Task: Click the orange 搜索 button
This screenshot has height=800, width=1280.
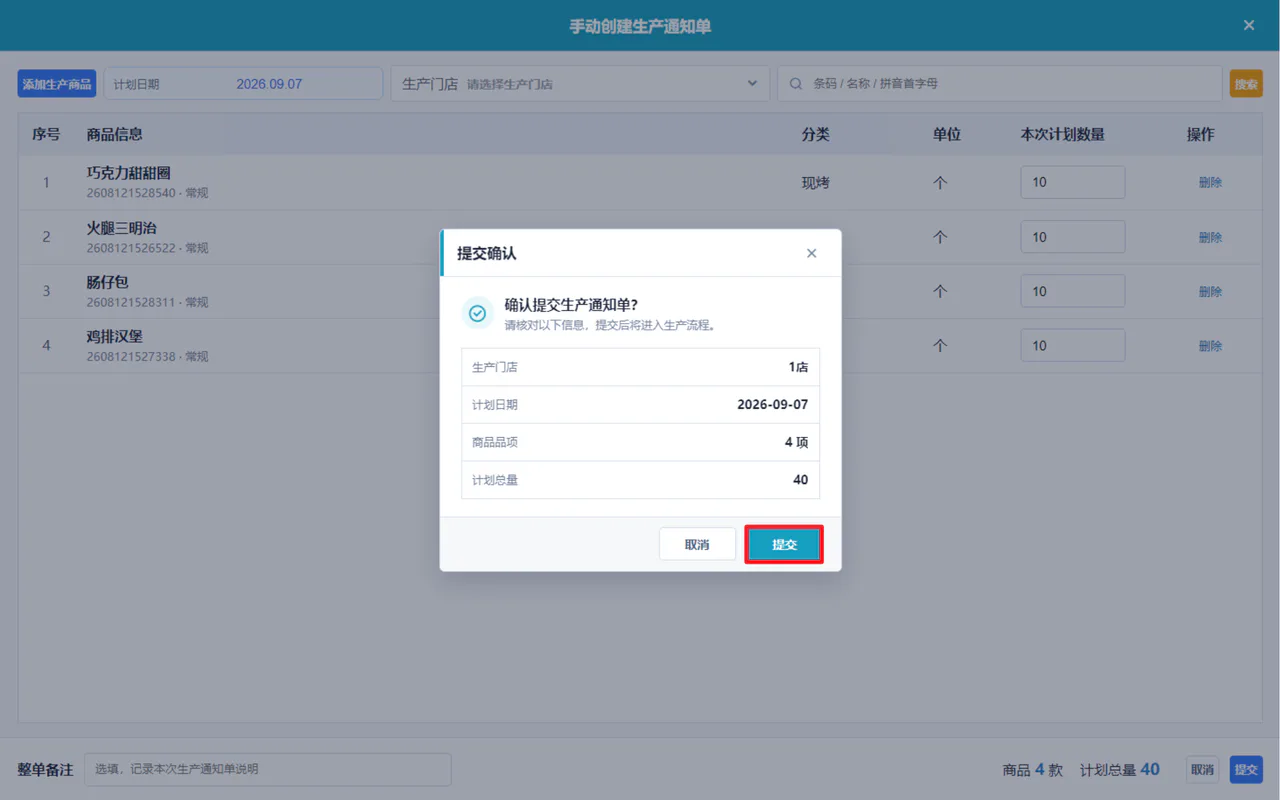Action: point(1246,84)
